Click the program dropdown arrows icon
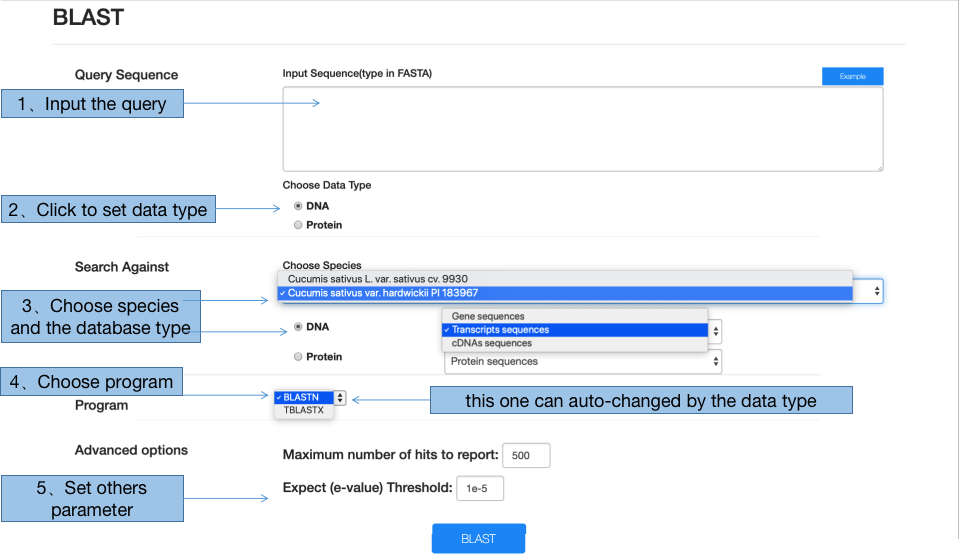The width and height of the screenshot is (959, 557). pos(340,397)
